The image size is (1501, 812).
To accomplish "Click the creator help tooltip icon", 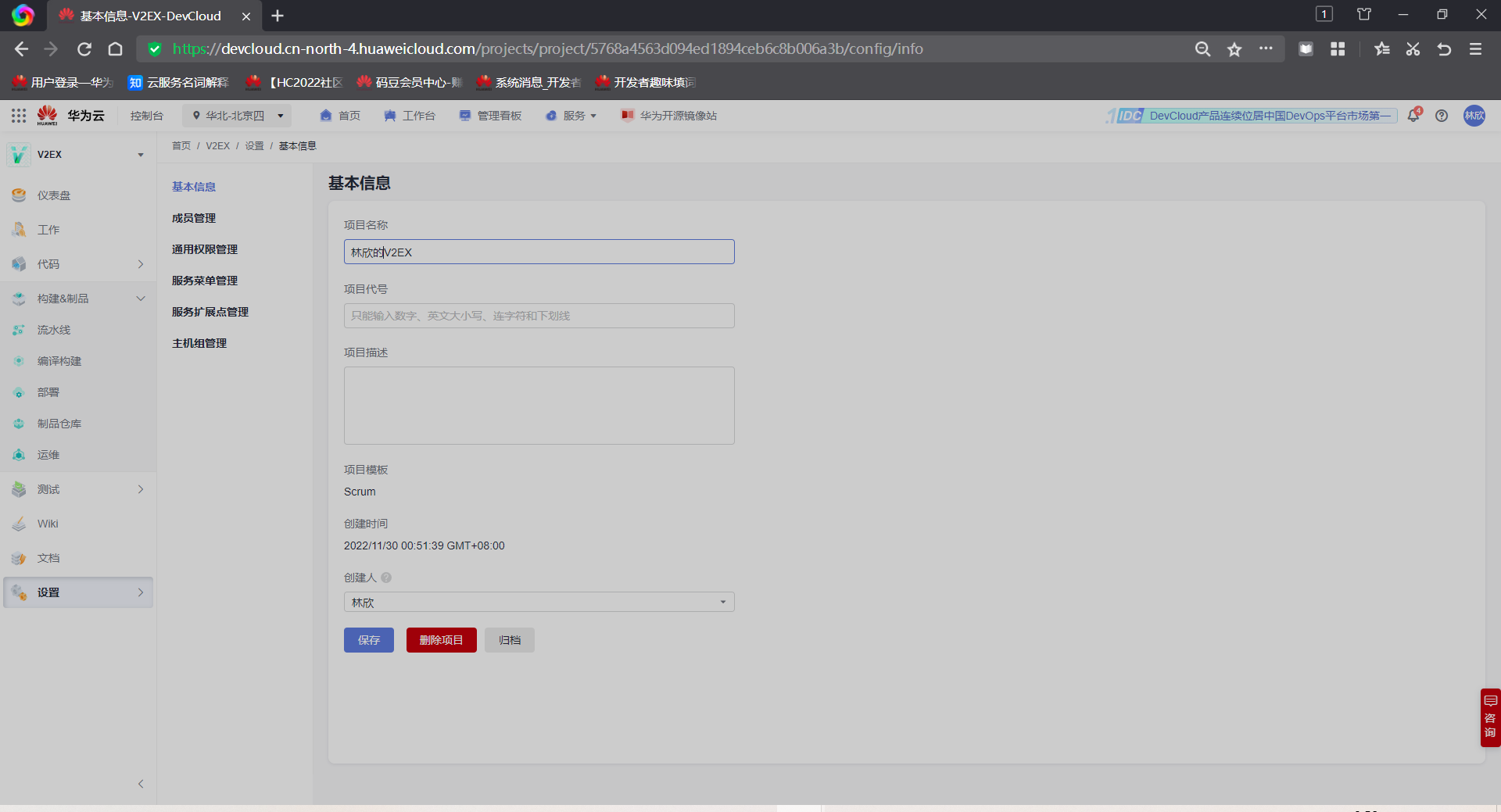I will [386, 578].
